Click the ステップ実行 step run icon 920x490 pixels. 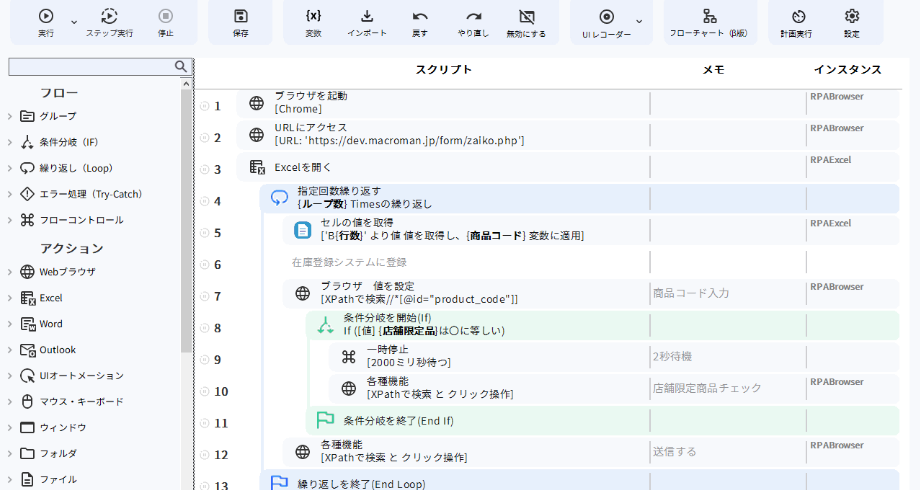[x=109, y=16]
